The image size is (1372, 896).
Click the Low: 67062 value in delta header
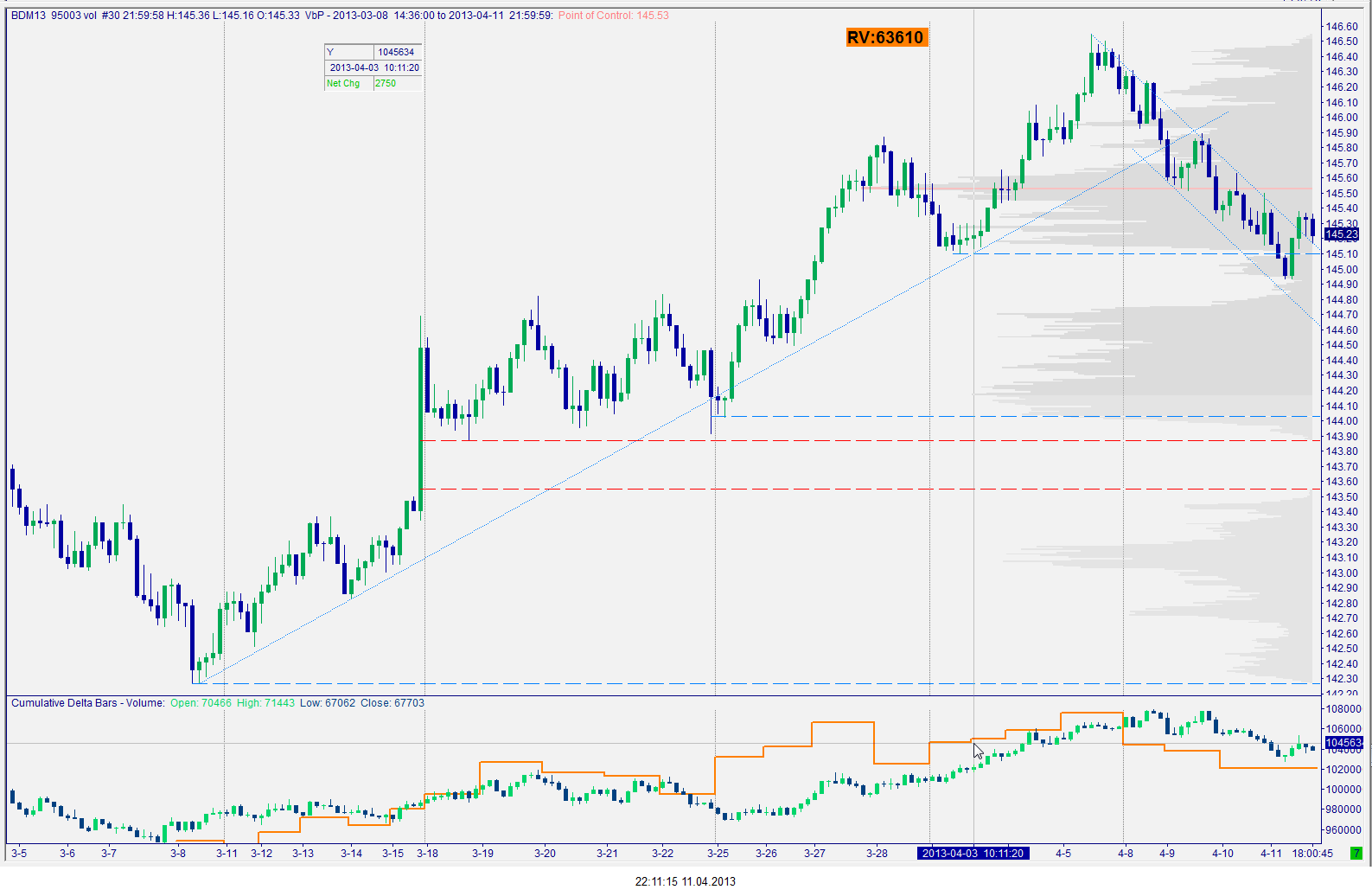328,703
